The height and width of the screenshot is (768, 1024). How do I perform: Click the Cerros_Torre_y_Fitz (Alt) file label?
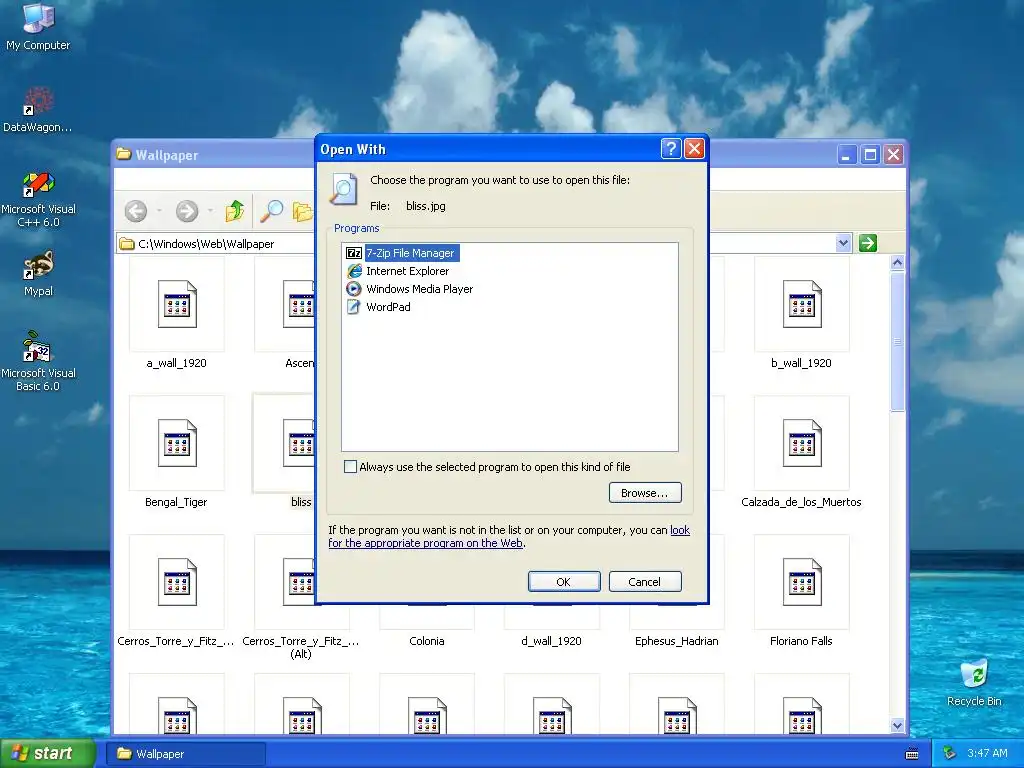click(x=301, y=647)
